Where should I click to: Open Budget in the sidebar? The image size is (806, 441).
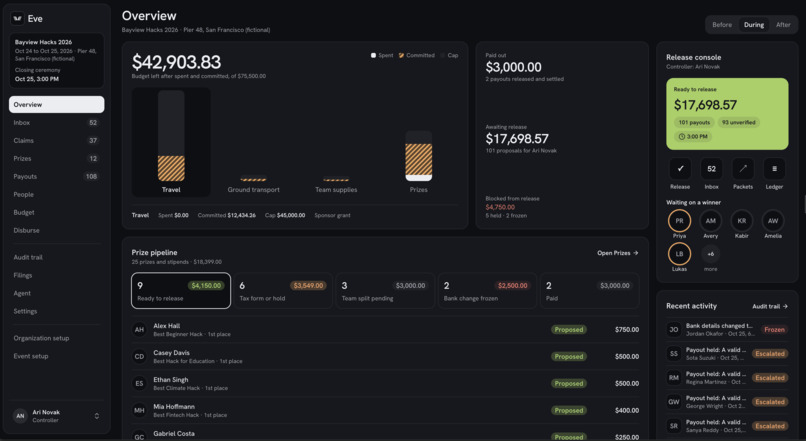pos(57,212)
